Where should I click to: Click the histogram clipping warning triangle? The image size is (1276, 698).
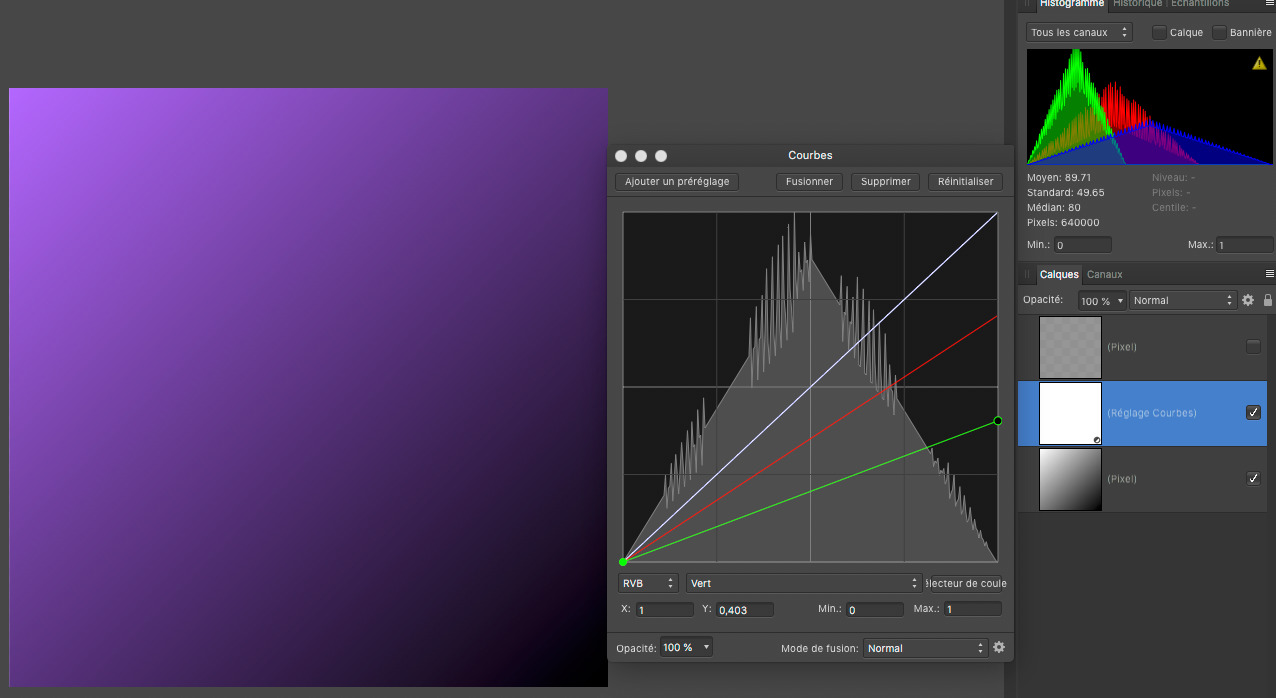click(x=1259, y=63)
